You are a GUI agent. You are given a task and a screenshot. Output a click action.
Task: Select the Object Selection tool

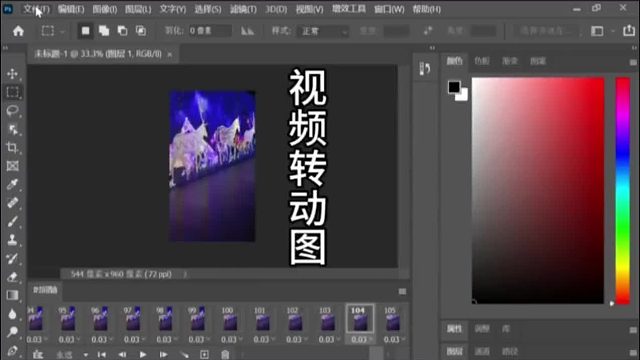(x=12, y=129)
